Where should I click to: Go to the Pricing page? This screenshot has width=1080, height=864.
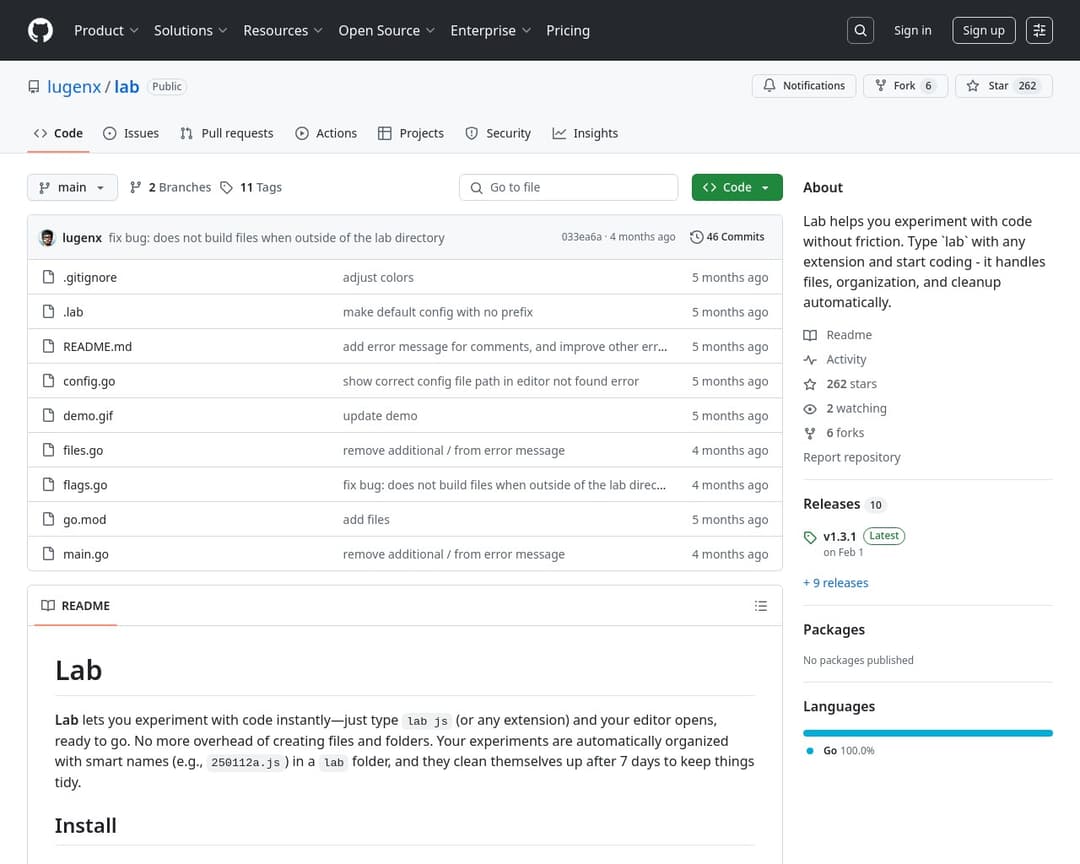click(x=568, y=30)
